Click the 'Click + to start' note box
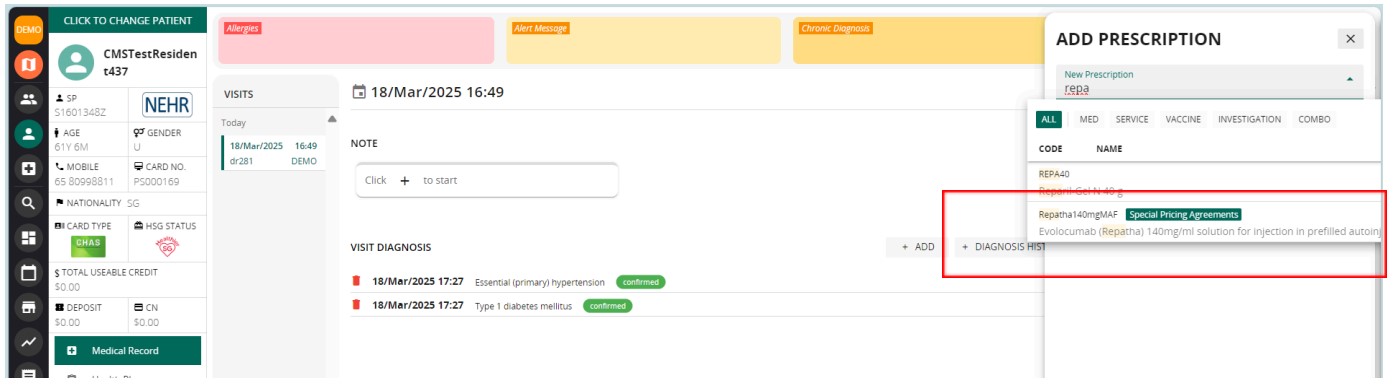The width and height of the screenshot is (1396, 386). tap(487, 181)
